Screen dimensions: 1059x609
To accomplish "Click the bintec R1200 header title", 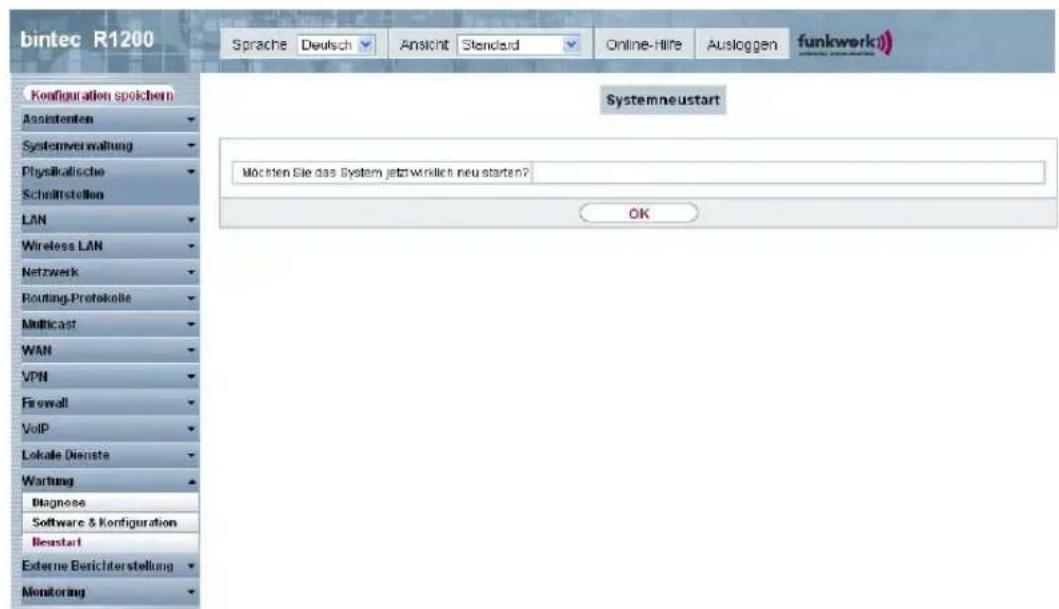I will 87,40.
